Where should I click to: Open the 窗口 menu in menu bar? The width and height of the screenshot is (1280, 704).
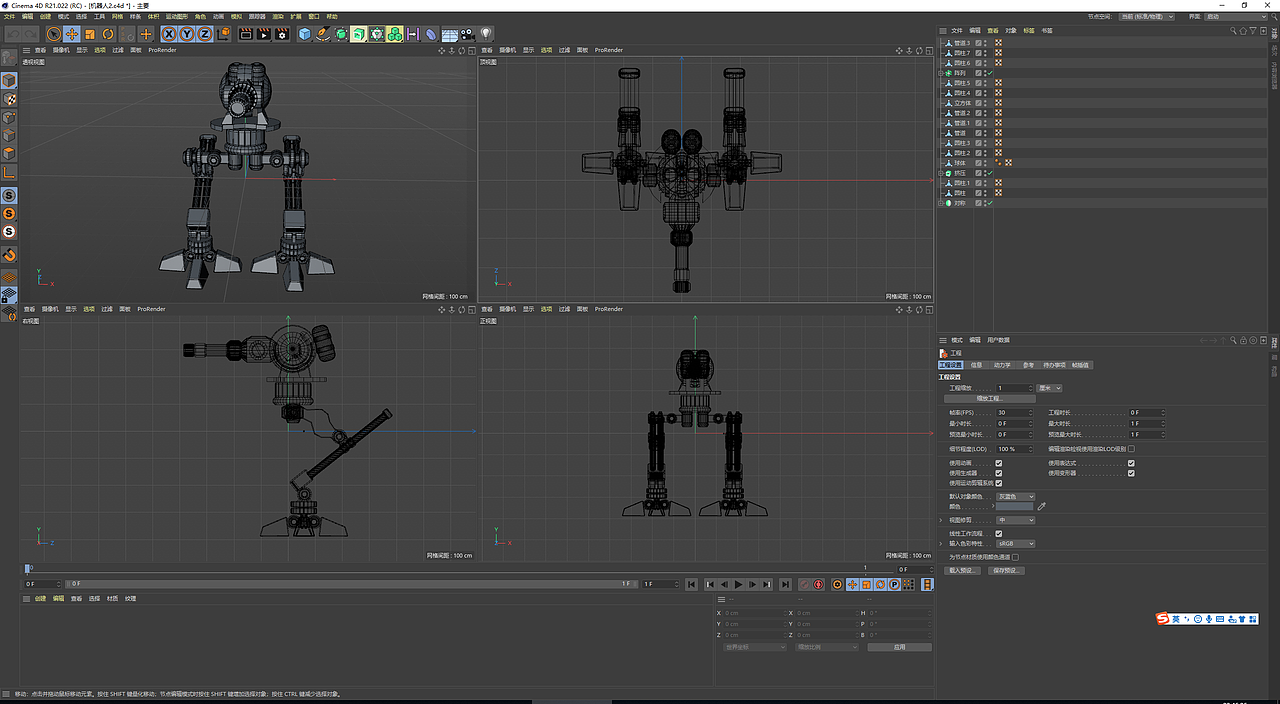(x=314, y=17)
